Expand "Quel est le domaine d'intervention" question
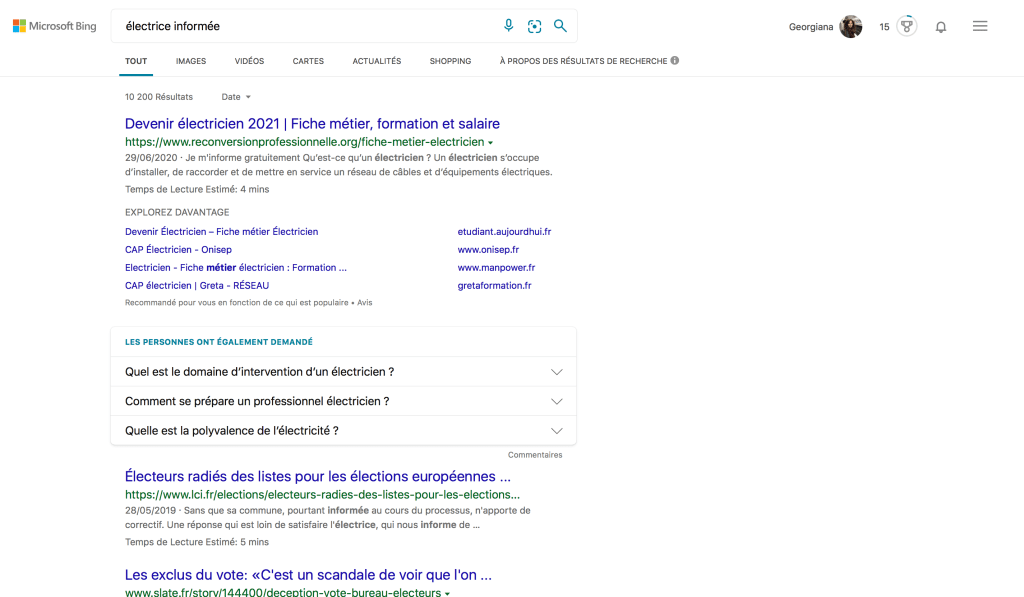 pyautogui.click(x=557, y=372)
